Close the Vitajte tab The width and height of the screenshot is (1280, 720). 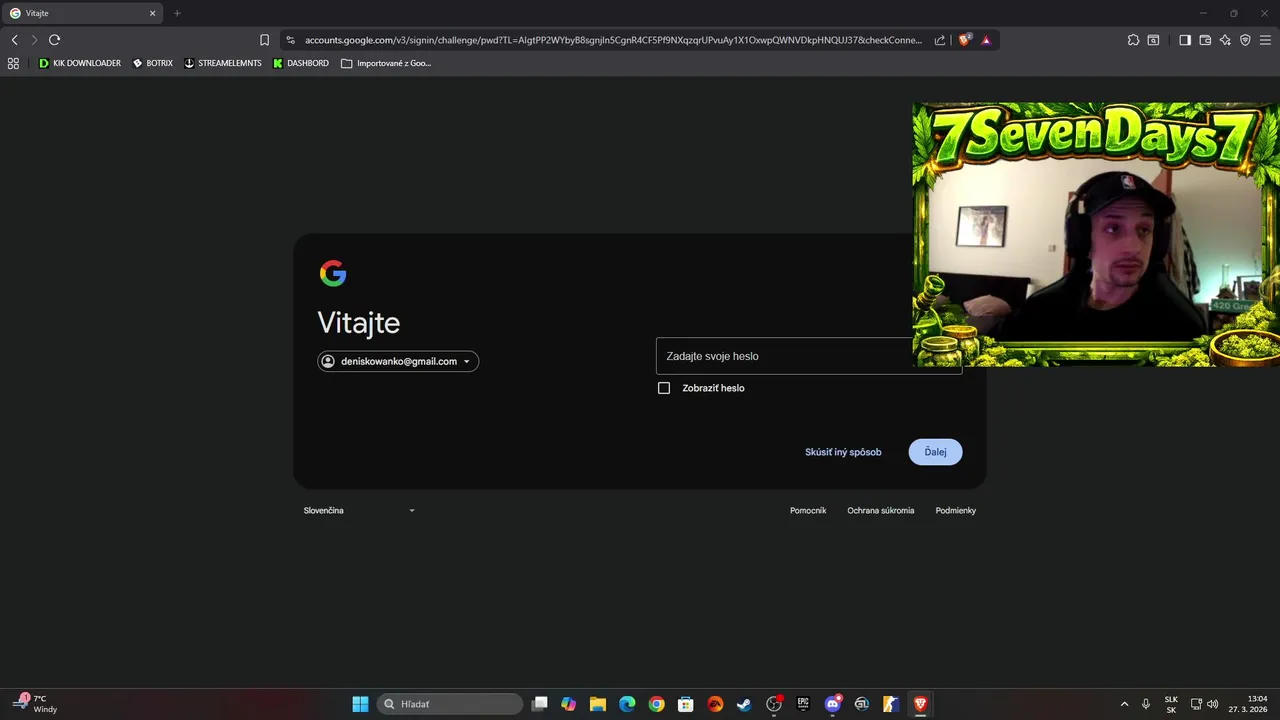click(153, 13)
